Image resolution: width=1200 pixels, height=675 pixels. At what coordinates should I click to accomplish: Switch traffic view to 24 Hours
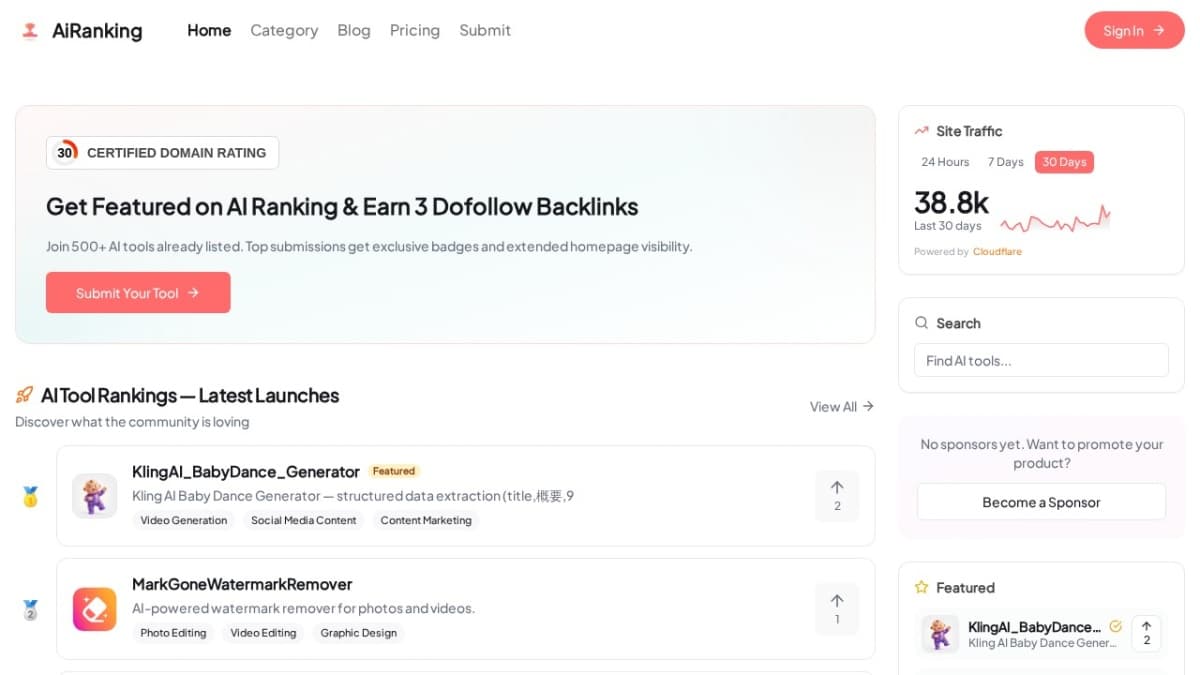tap(944, 161)
